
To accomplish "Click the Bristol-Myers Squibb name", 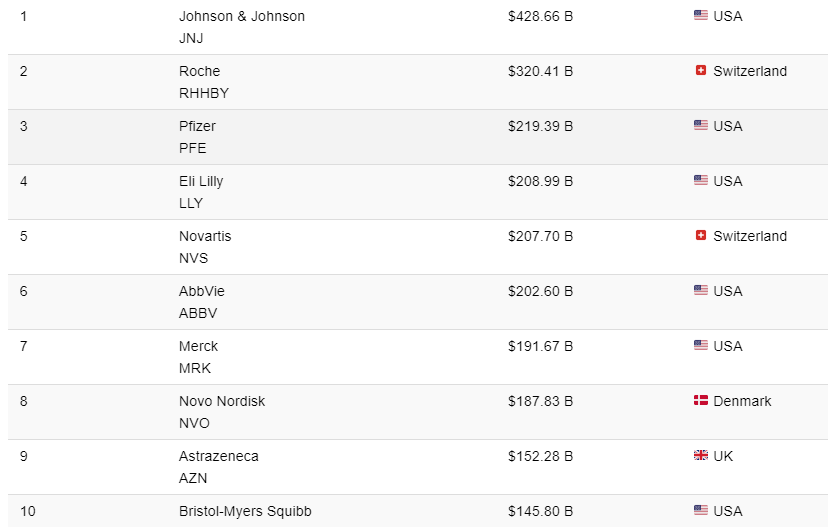I will pyautogui.click(x=245, y=511).
